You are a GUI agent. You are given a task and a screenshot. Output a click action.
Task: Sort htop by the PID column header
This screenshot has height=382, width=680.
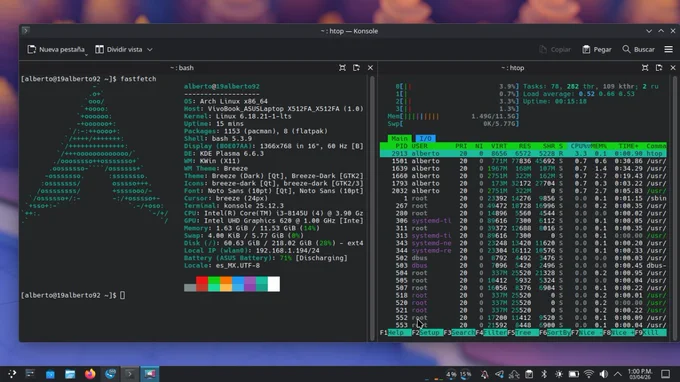tap(401, 146)
